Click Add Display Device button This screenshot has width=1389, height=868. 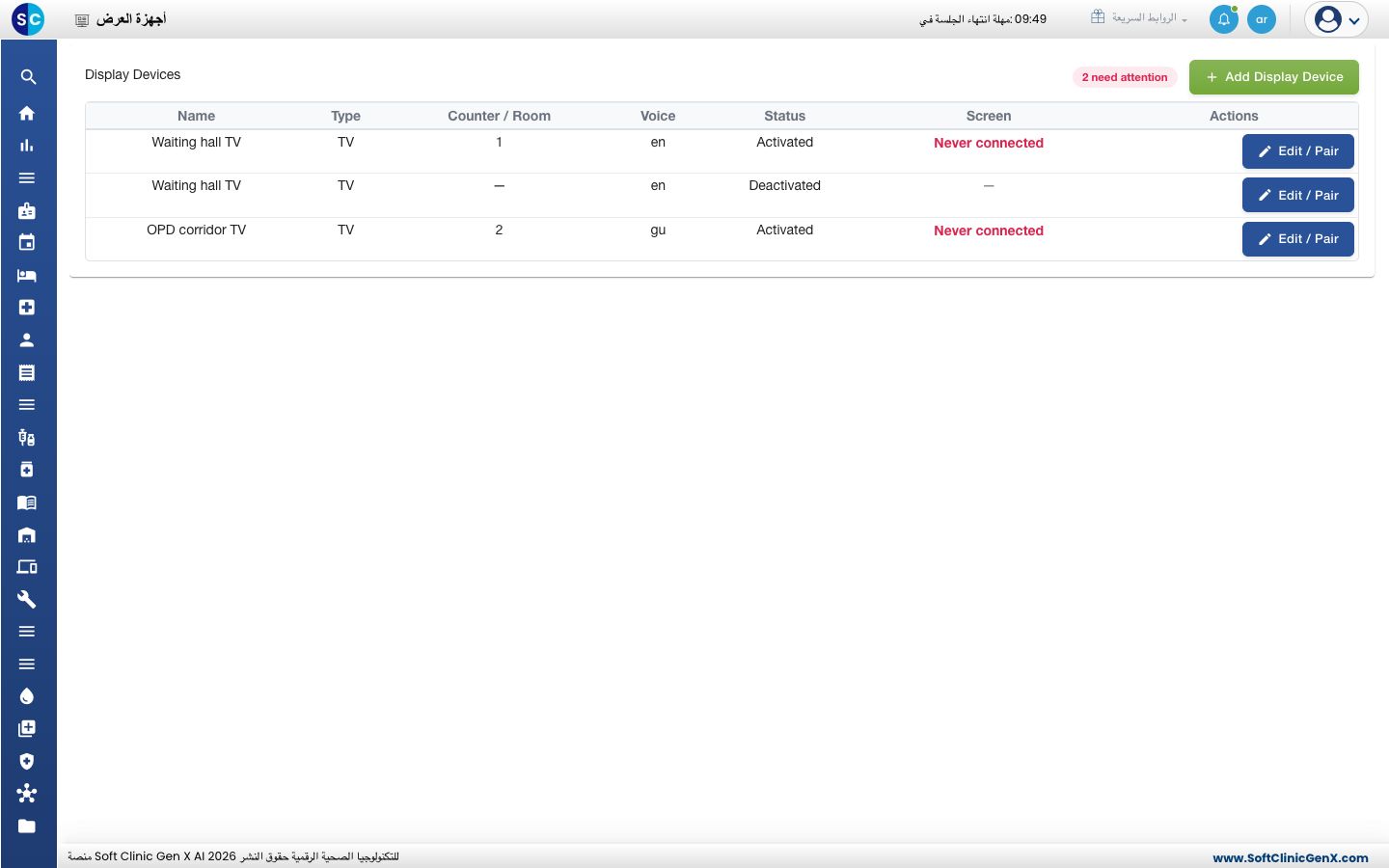[x=1273, y=77]
